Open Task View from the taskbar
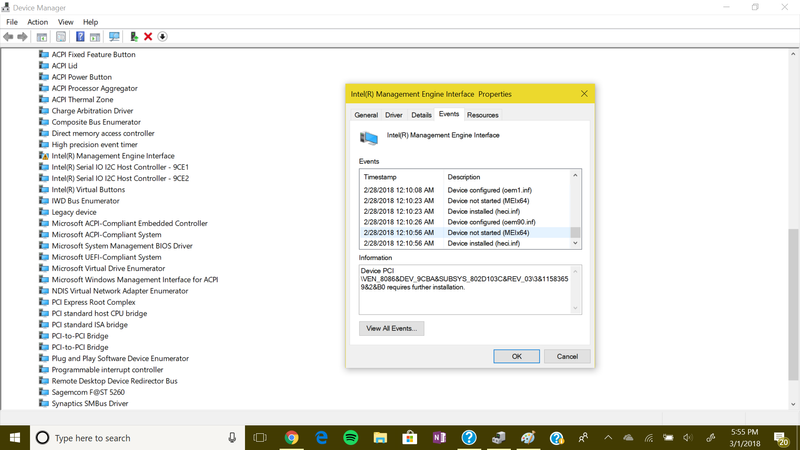The height and width of the screenshot is (450, 800). point(260,438)
